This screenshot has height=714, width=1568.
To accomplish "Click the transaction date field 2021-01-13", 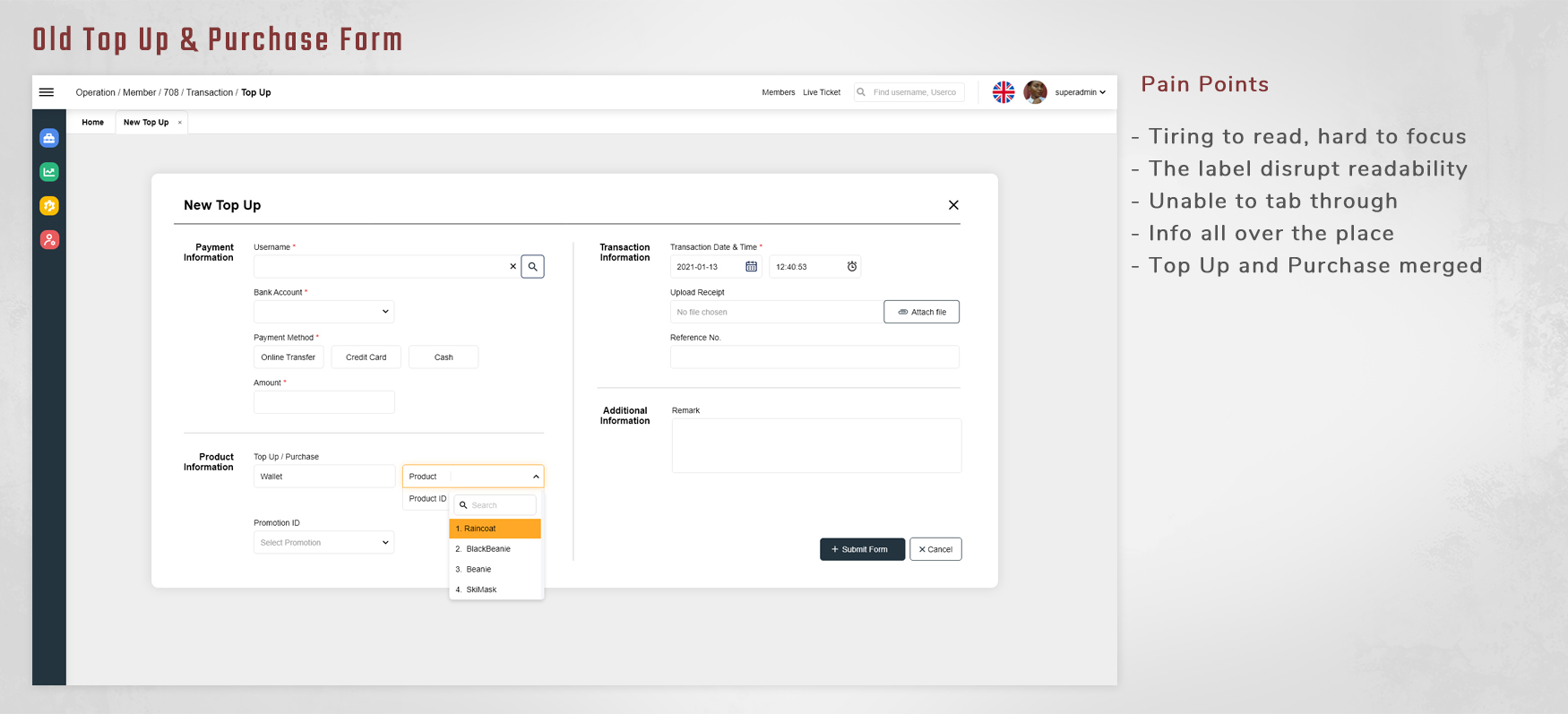I will click(x=716, y=266).
